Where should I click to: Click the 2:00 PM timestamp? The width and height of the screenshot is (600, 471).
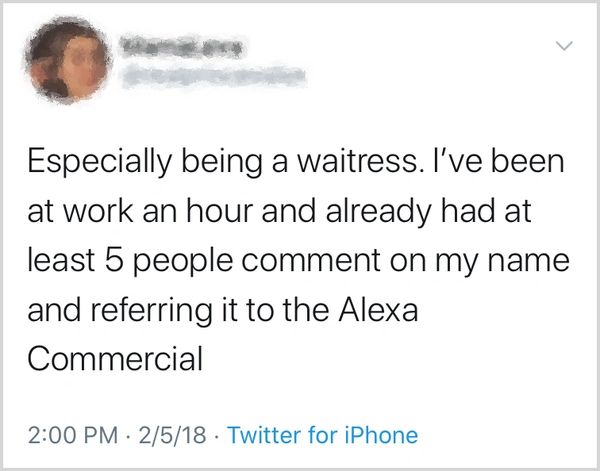tap(68, 435)
